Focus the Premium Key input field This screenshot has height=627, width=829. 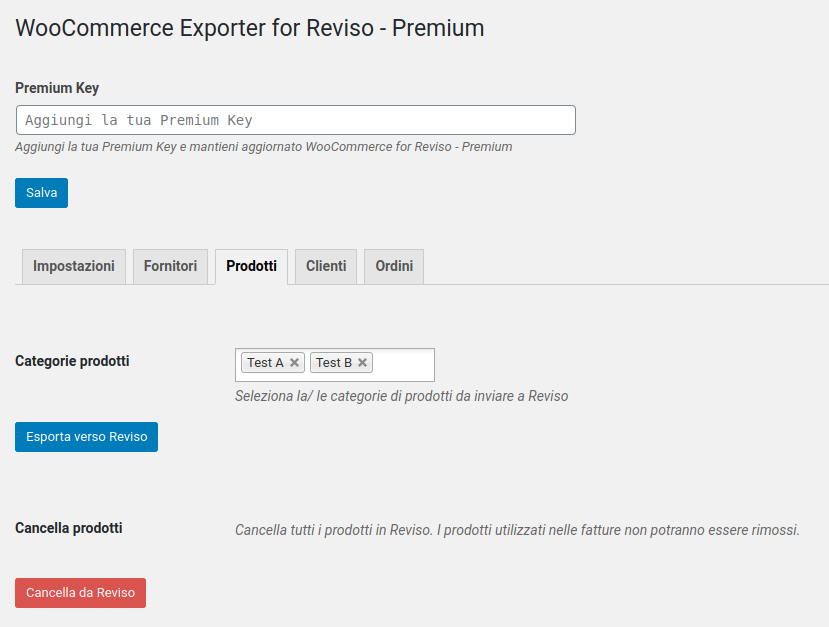click(x=296, y=120)
